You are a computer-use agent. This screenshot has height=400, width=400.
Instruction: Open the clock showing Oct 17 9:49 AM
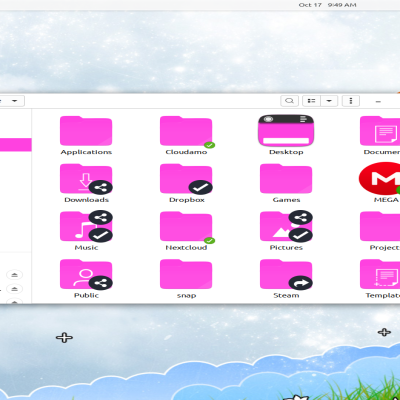327,5
